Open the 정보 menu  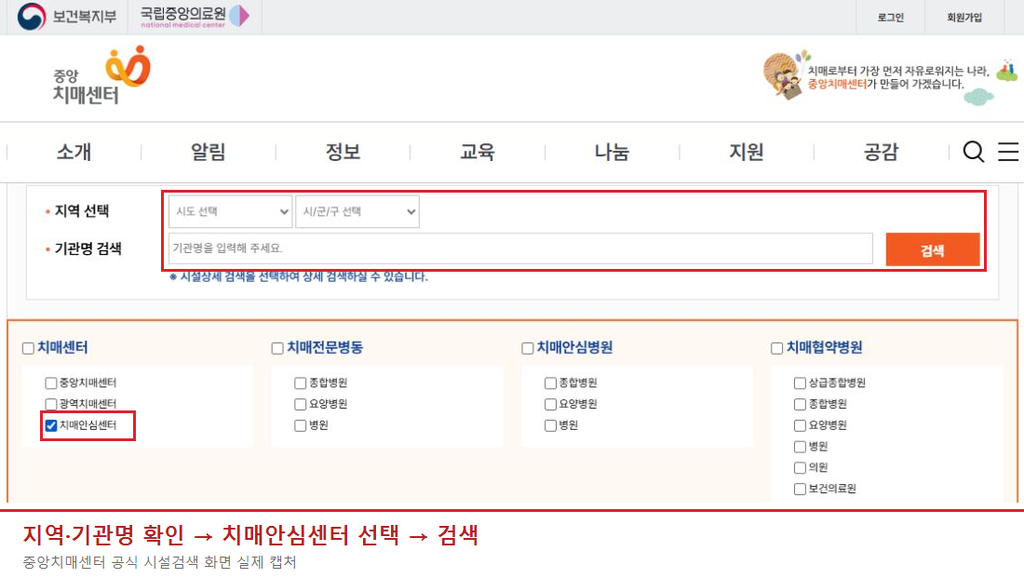343,152
